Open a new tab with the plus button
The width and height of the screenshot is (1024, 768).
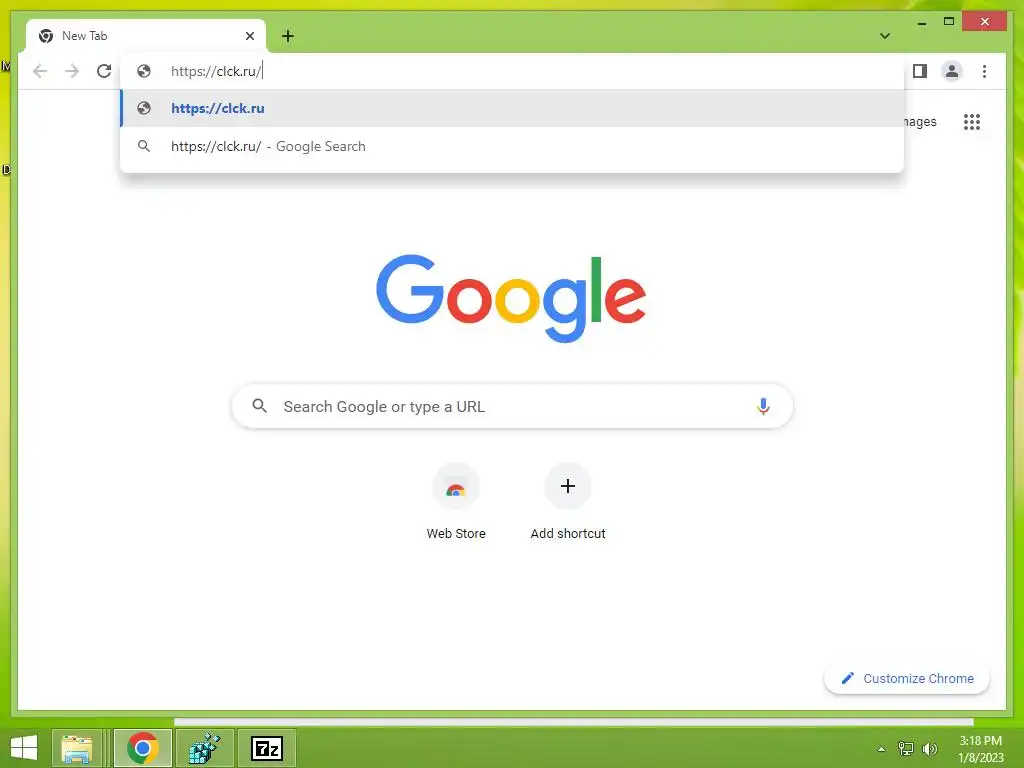(288, 36)
